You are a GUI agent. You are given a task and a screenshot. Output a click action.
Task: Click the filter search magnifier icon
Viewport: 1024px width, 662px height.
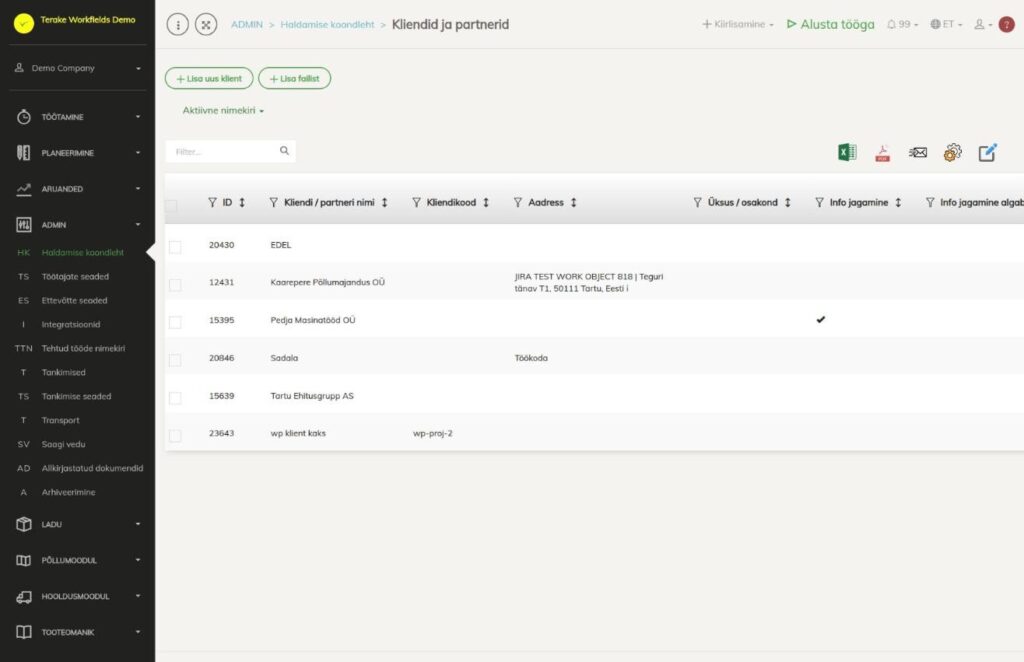[284, 151]
